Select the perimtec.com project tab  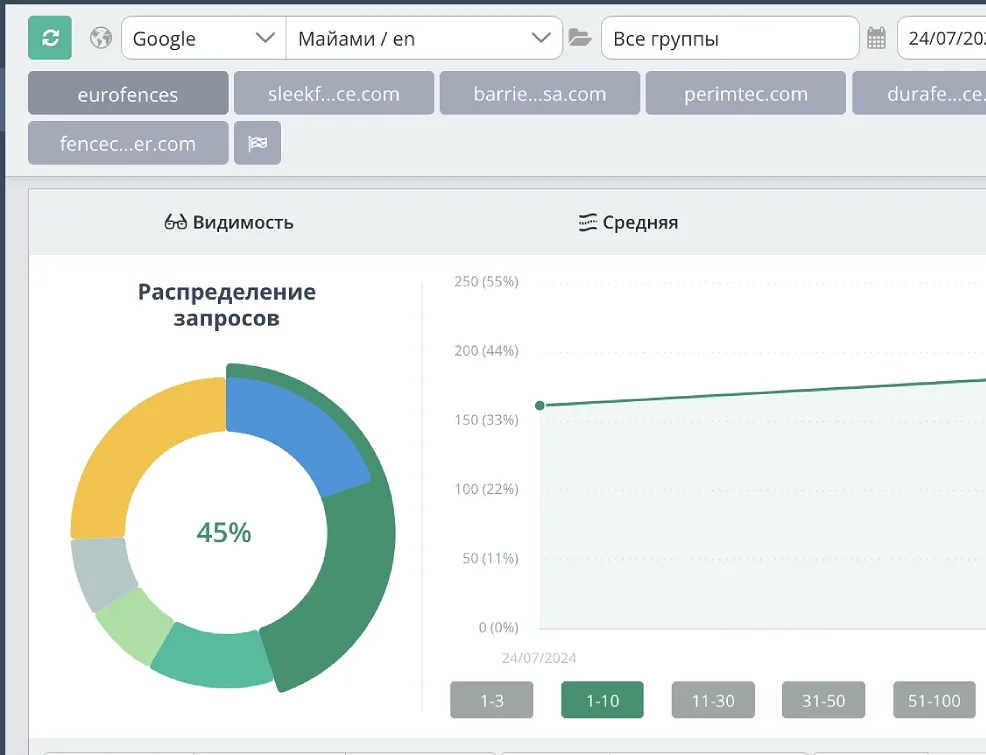pyautogui.click(x=745, y=94)
